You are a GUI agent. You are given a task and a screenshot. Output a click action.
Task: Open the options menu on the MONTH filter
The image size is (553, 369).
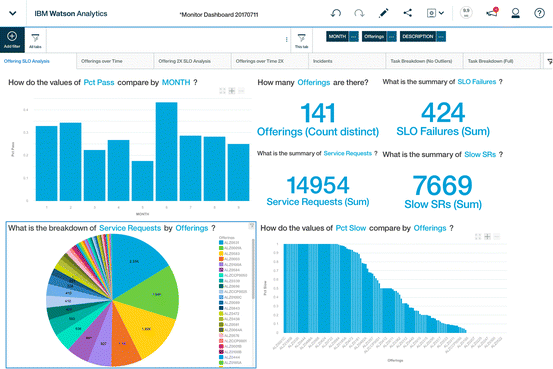[354, 36]
